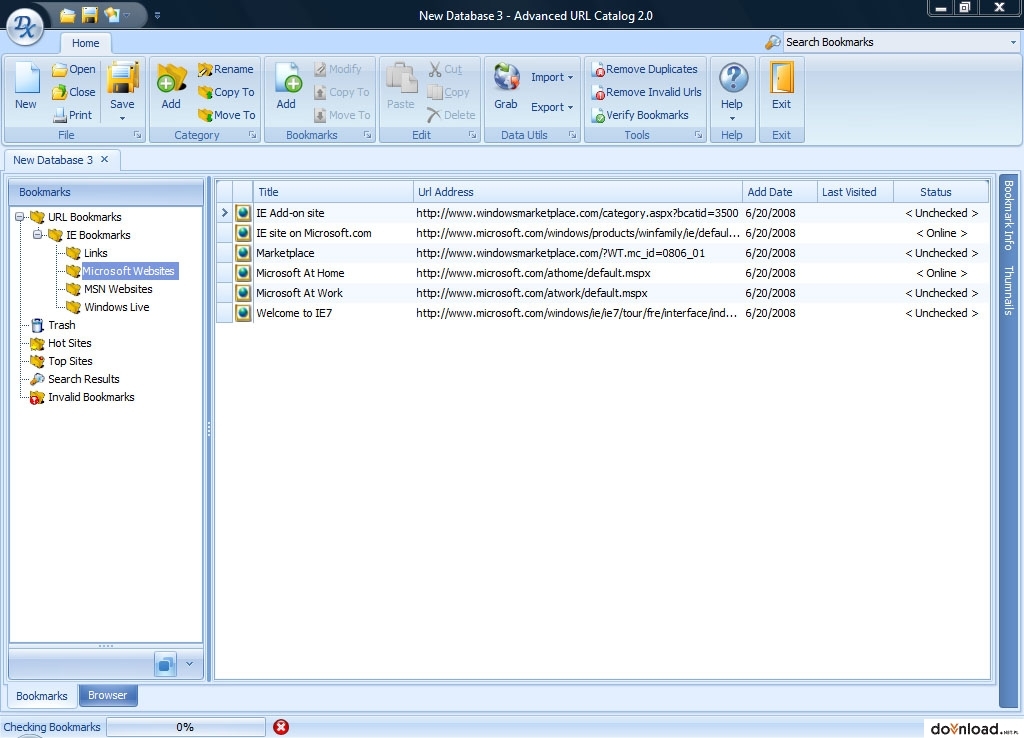Viewport: 1024px width, 738px height.
Task: Click Remove Invalid Urls
Action: pyautogui.click(x=647, y=92)
